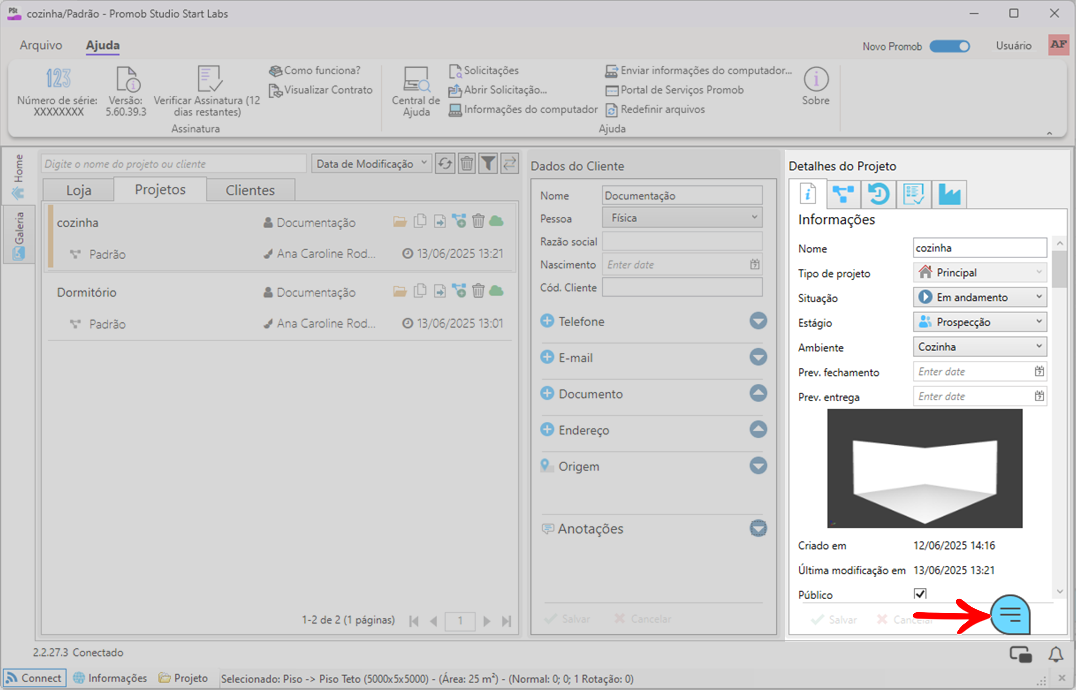Viewport: 1076px width, 690px height.
Task: Expand the Anotações section arrow
Action: (x=758, y=528)
